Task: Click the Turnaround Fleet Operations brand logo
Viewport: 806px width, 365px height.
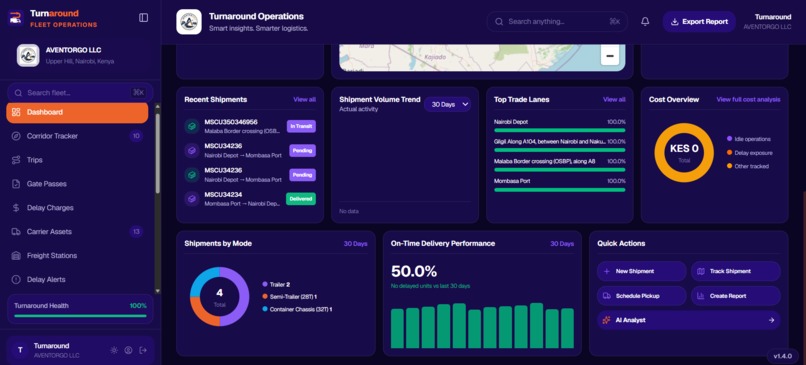Action: pyautogui.click(x=15, y=17)
